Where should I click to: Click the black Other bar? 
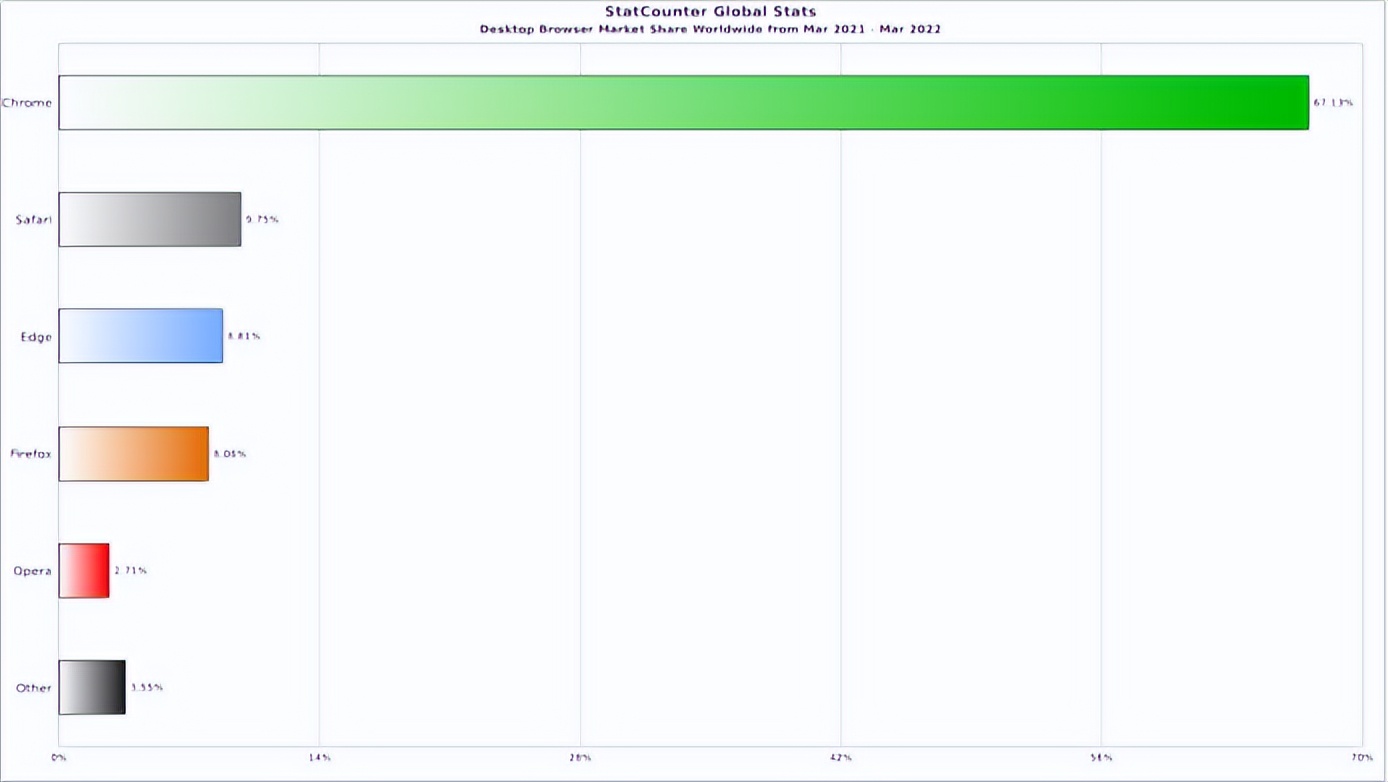tap(92, 688)
